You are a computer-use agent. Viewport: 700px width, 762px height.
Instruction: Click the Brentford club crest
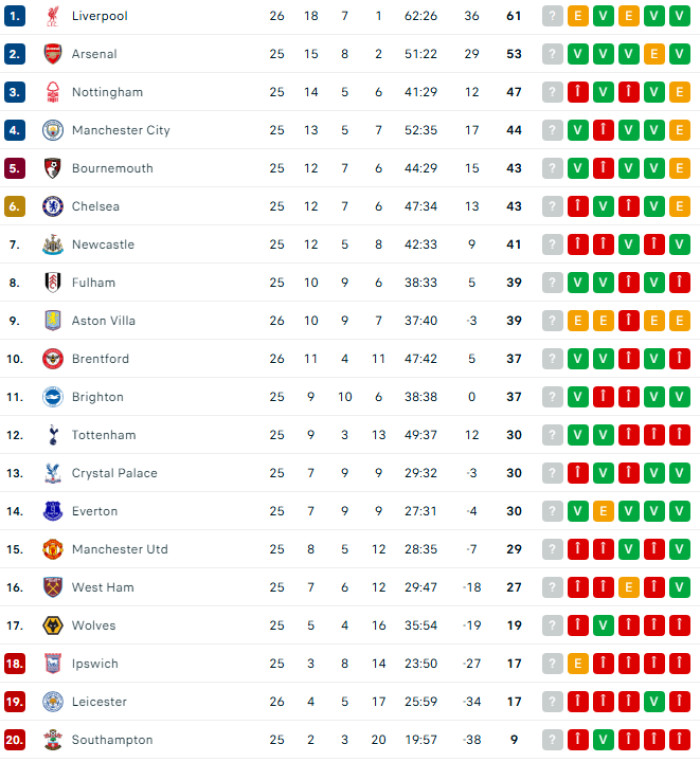[52, 359]
